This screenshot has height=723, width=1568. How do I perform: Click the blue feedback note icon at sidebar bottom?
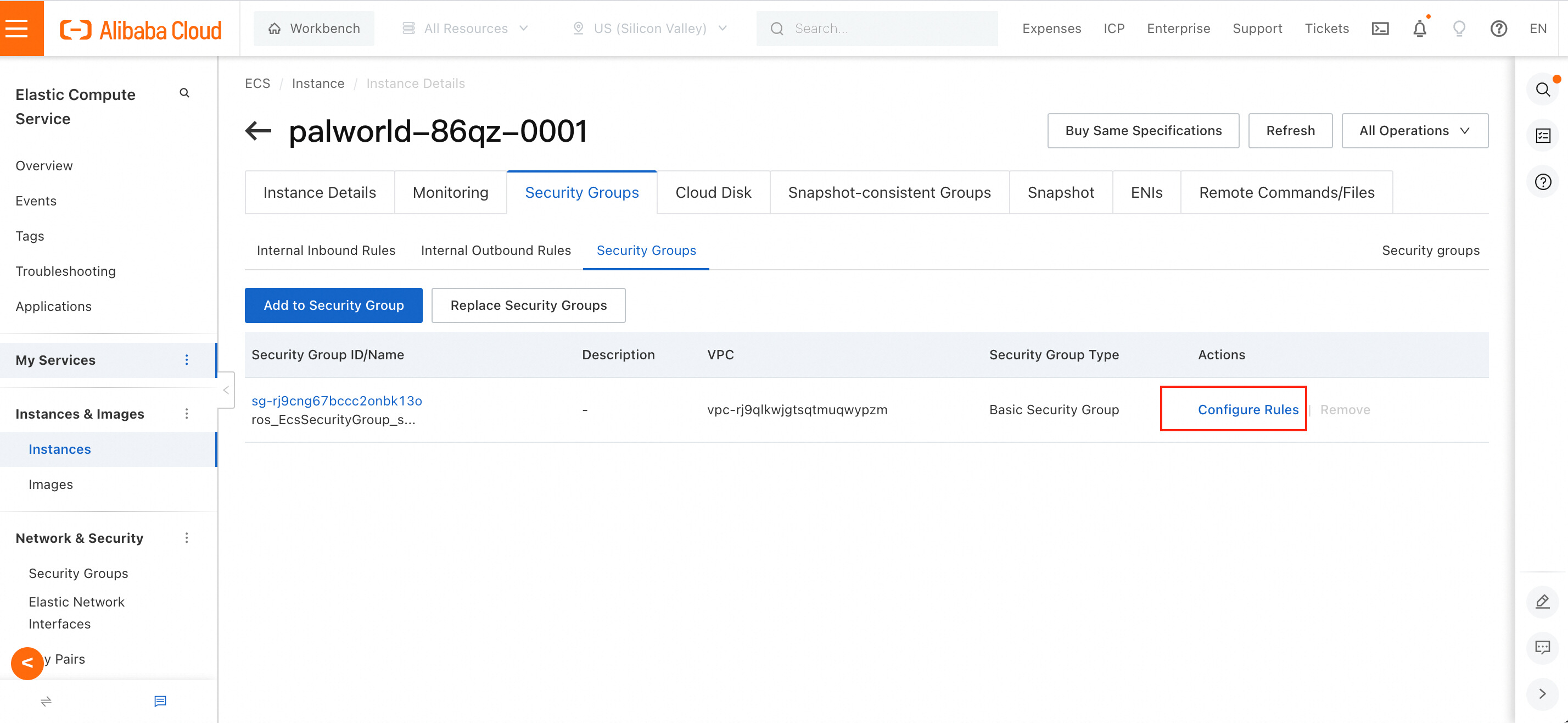[160, 702]
